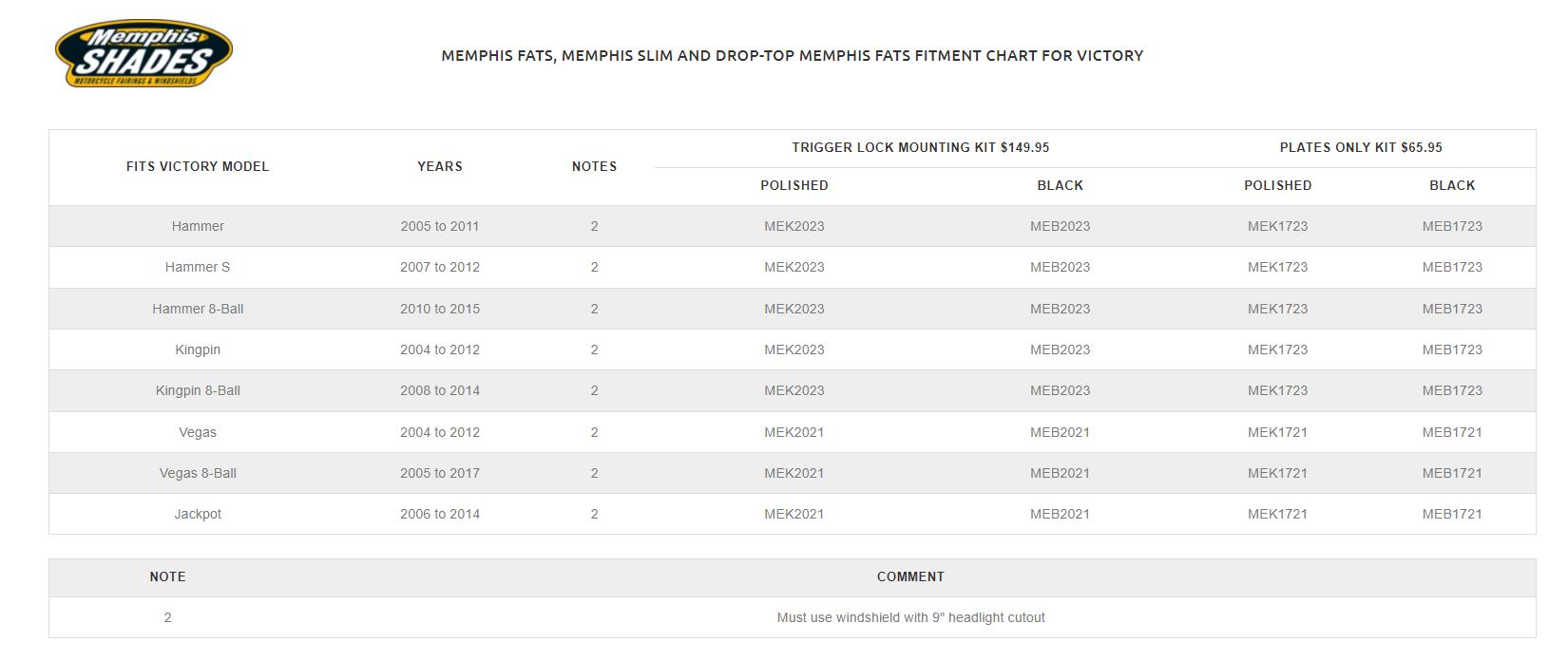1568x661 pixels.
Task: Click the Comment header in notes table
Action: [909, 576]
